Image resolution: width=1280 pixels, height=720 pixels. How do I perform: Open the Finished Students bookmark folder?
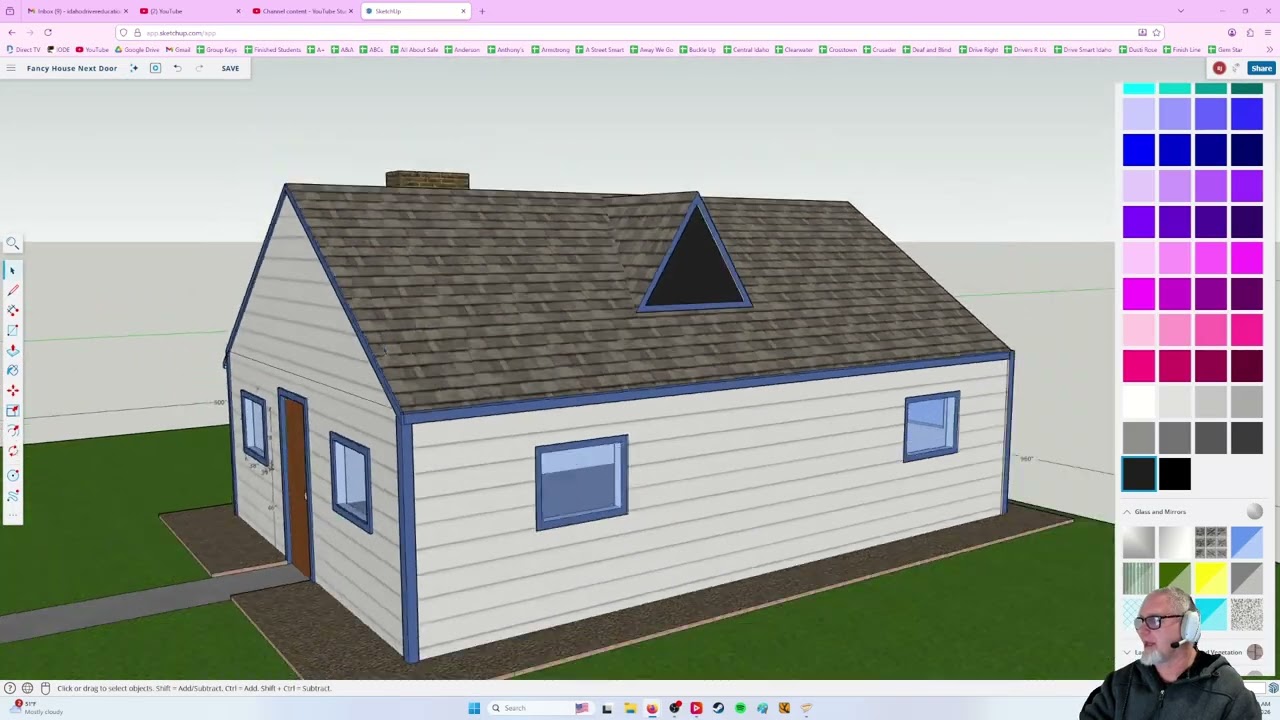274,50
